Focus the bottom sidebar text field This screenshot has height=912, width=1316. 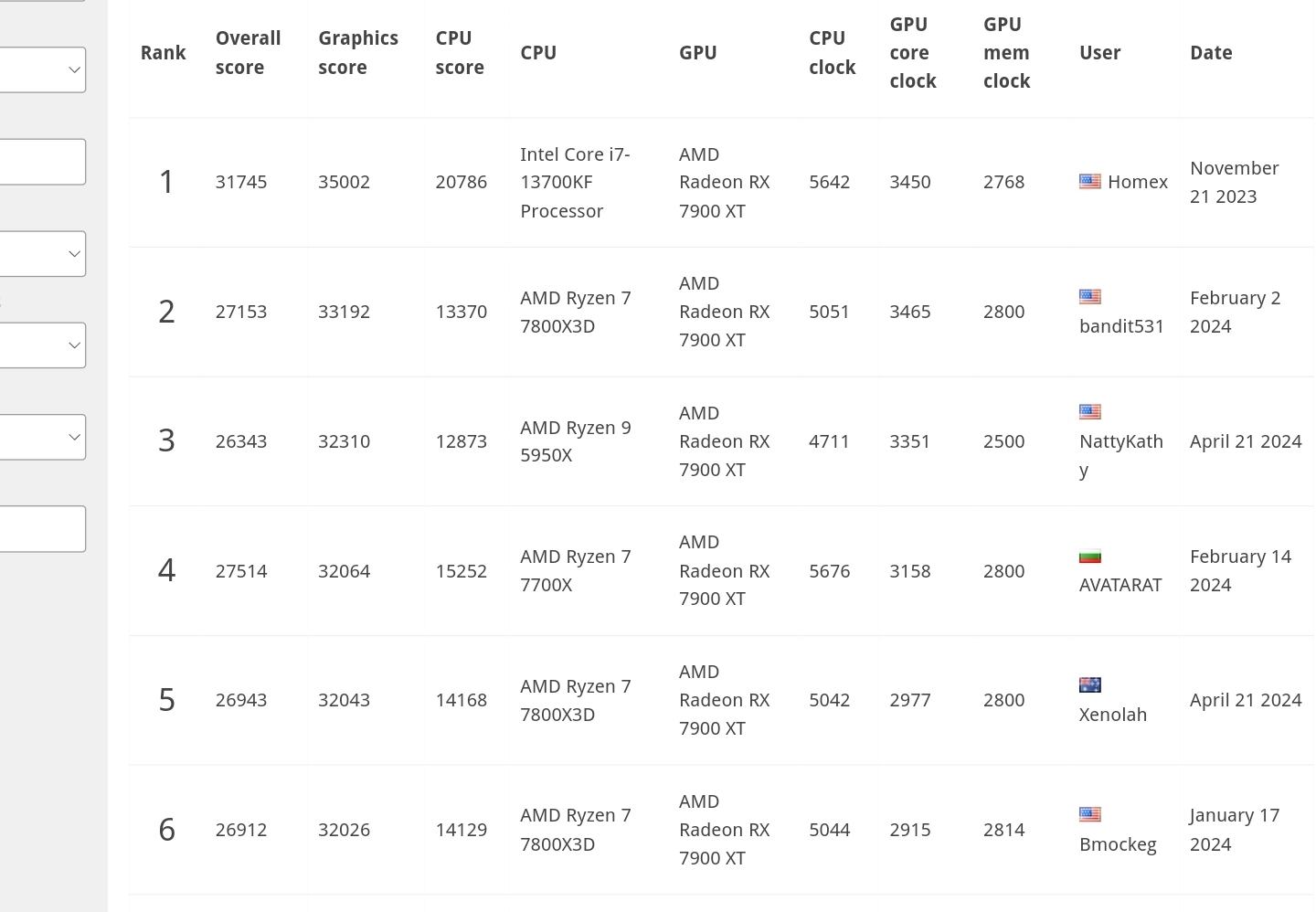(x=42, y=529)
